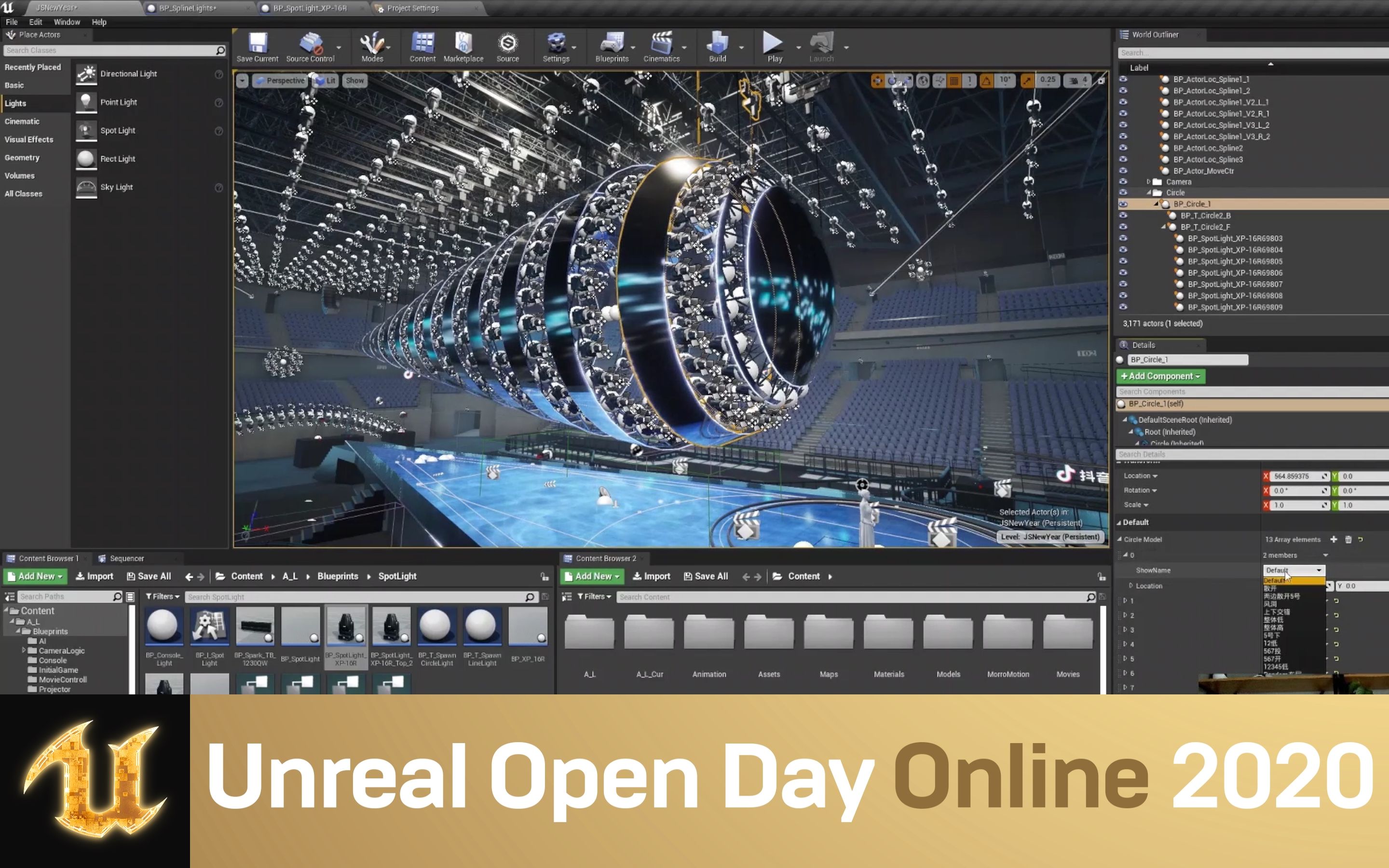Image resolution: width=1389 pixels, height=868 pixels.
Task: Open the Add Component dropdown
Action: click(x=1160, y=376)
